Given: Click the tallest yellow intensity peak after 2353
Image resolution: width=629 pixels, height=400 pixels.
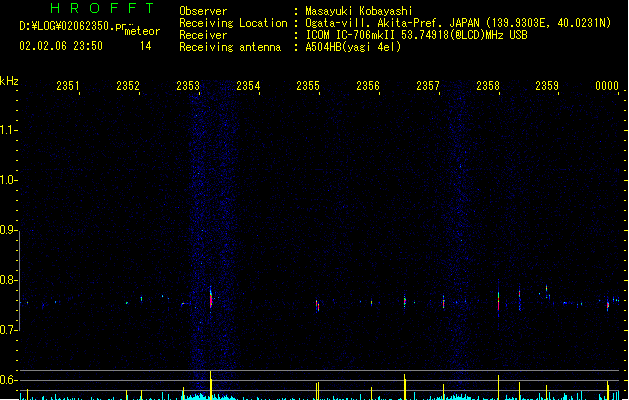Looking at the screenshot, I should coord(211,385).
